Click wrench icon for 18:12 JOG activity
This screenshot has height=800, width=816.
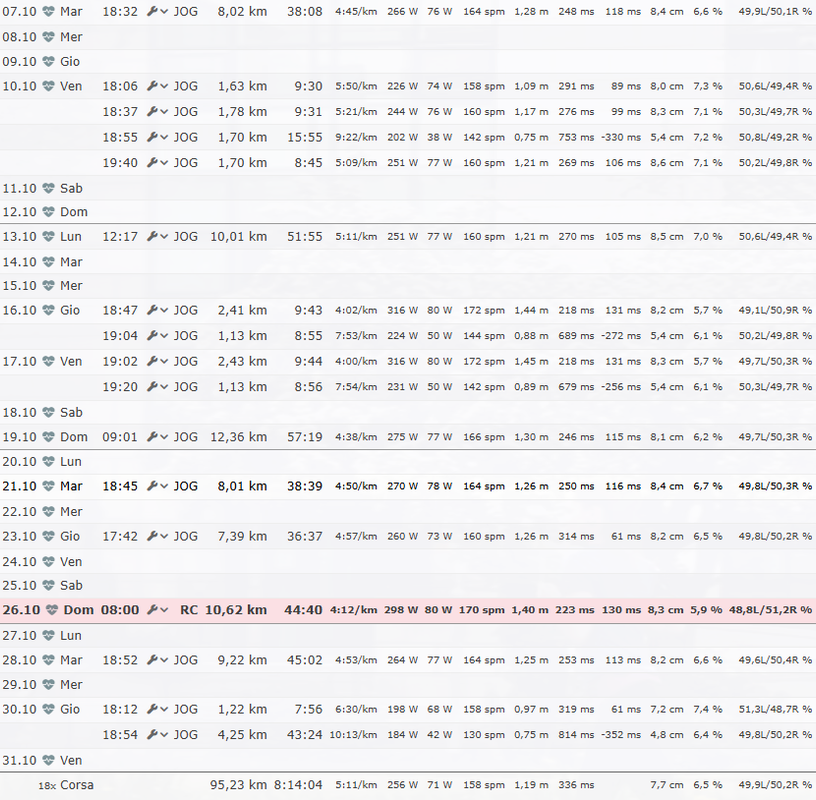pos(152,709)
